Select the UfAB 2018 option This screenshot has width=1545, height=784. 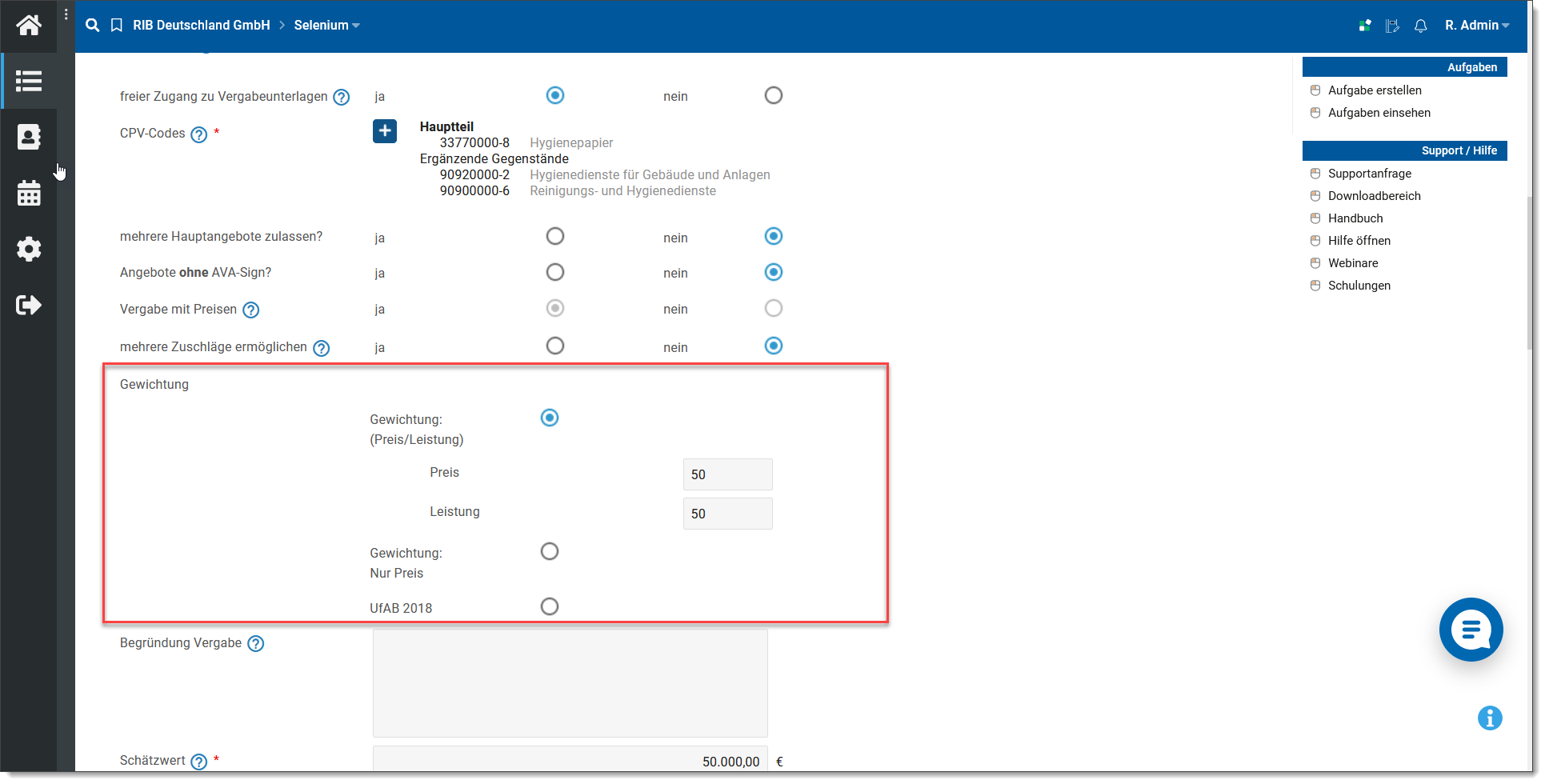[550, 606]
